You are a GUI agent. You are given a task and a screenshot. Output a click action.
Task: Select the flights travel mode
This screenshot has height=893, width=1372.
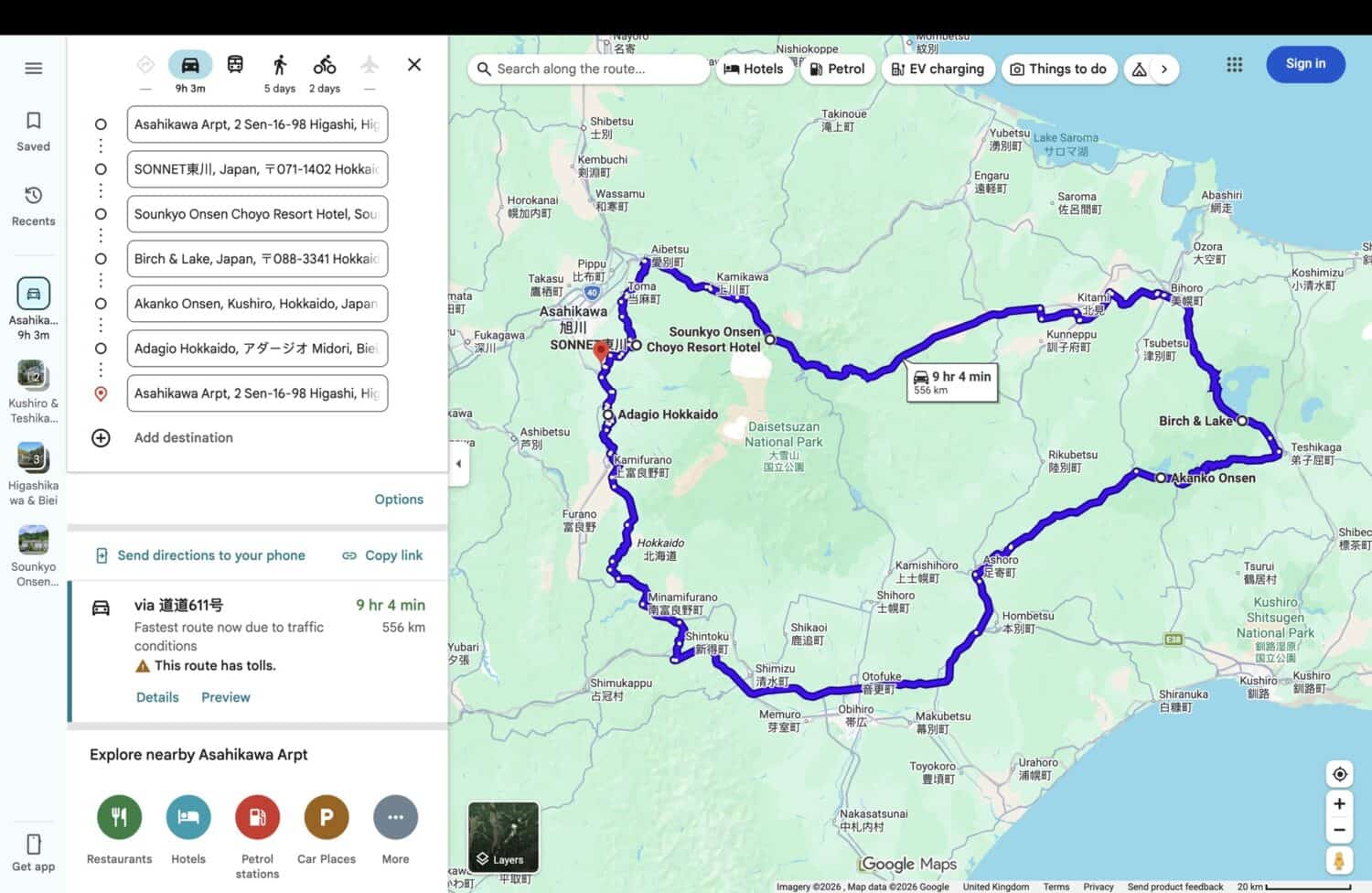370,65
